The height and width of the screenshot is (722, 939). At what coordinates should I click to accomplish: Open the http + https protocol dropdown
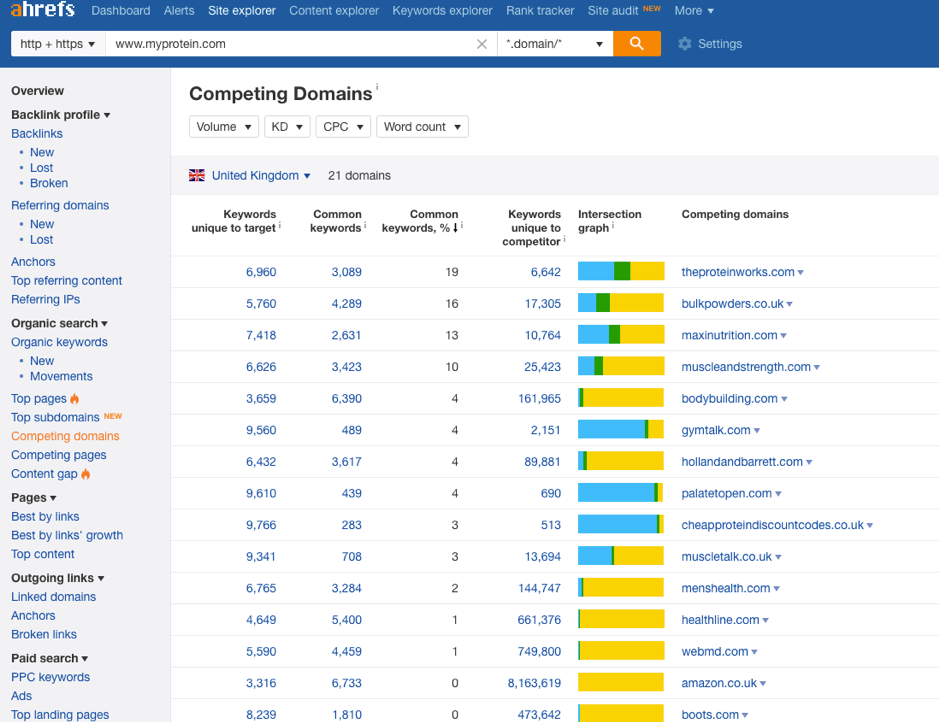pos(58,44)
